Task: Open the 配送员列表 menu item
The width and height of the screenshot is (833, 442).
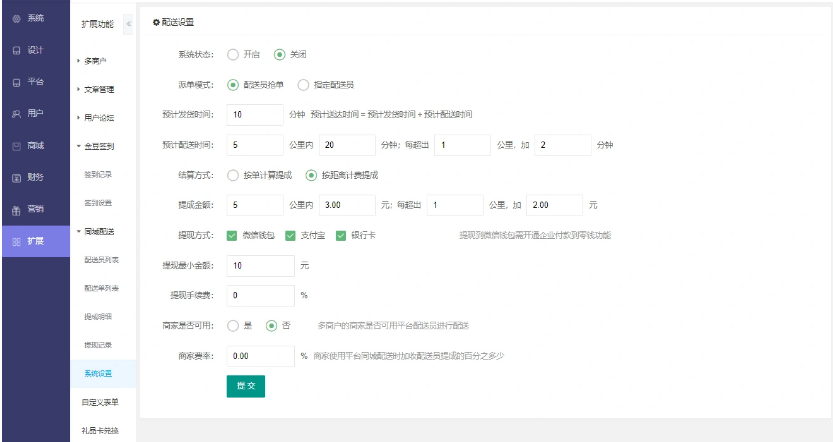Action: pyautogui.click(x=101, y=260)
